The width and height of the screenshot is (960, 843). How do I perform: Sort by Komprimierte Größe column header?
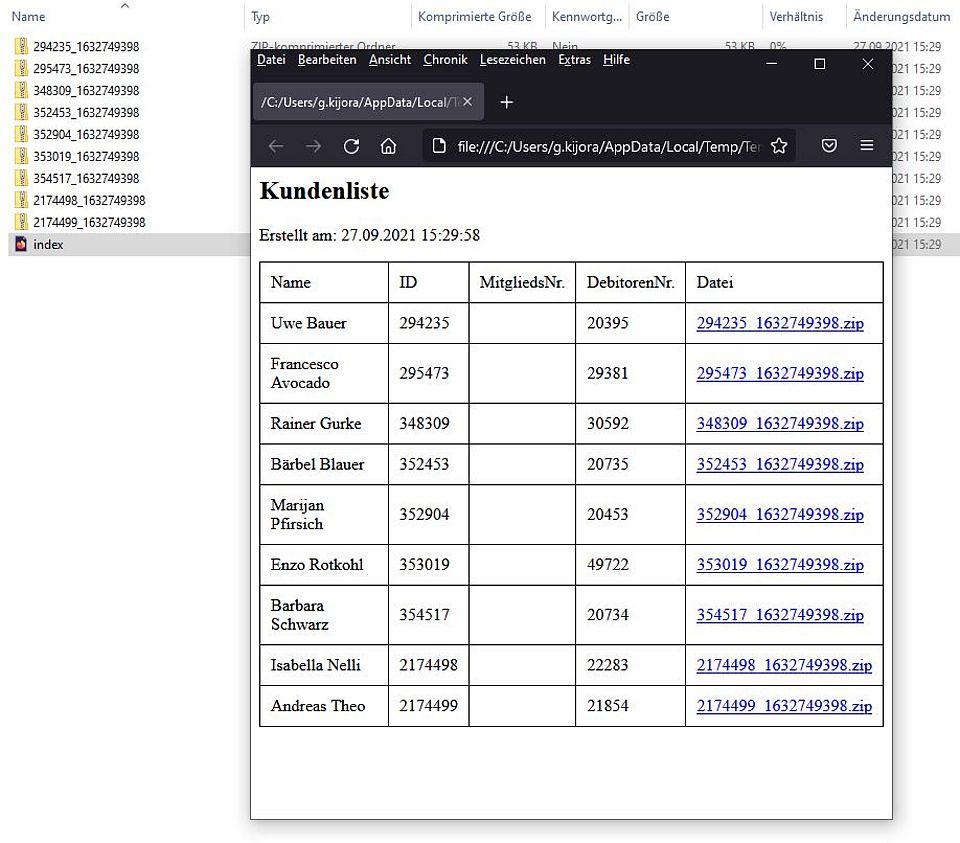pyautogui.click(x=475, y=17)
